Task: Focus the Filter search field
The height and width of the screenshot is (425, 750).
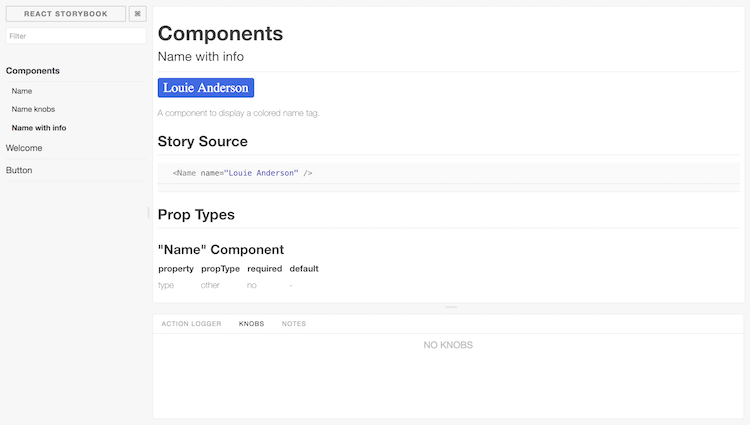Action: point(76,36)
